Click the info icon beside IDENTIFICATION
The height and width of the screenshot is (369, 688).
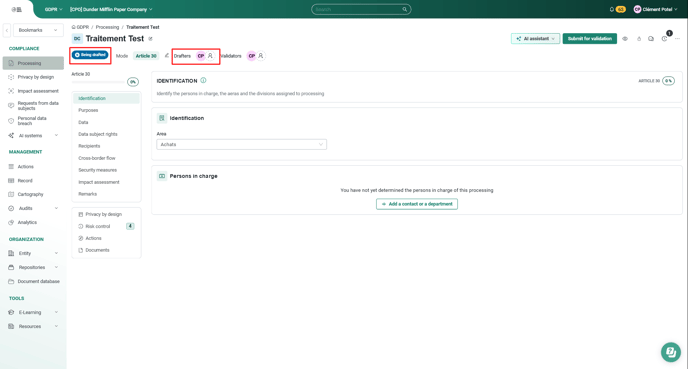203,81
